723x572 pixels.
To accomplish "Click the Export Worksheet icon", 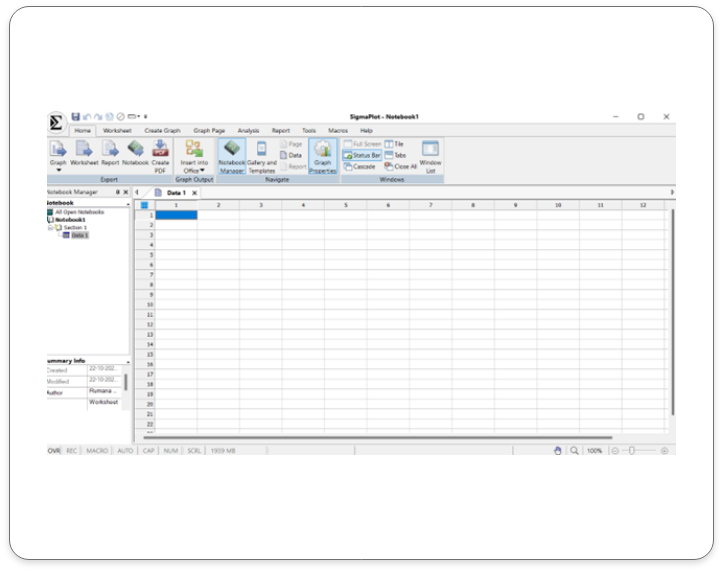I will point(84,150).
